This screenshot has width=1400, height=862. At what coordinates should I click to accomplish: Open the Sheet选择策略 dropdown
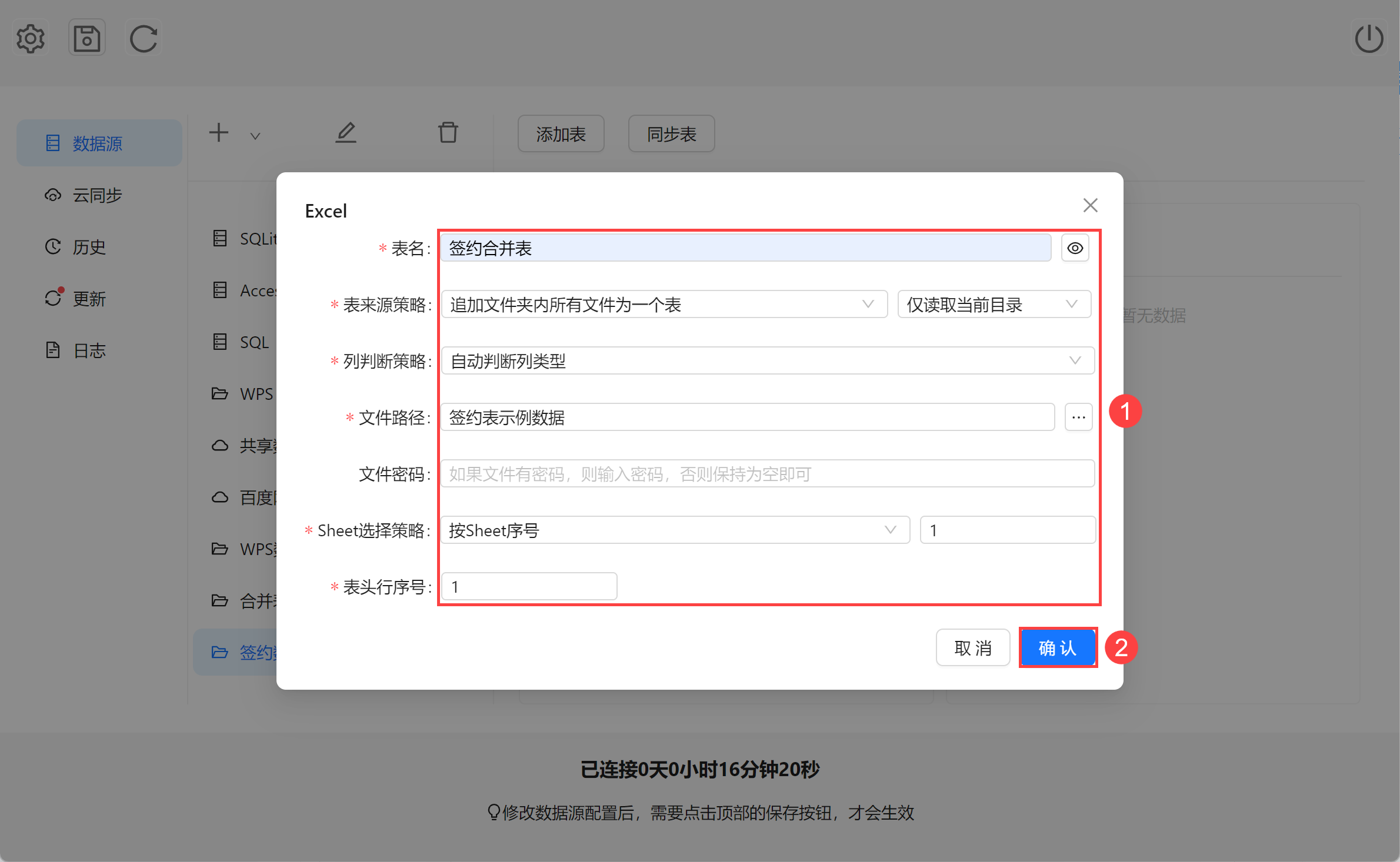675,530
